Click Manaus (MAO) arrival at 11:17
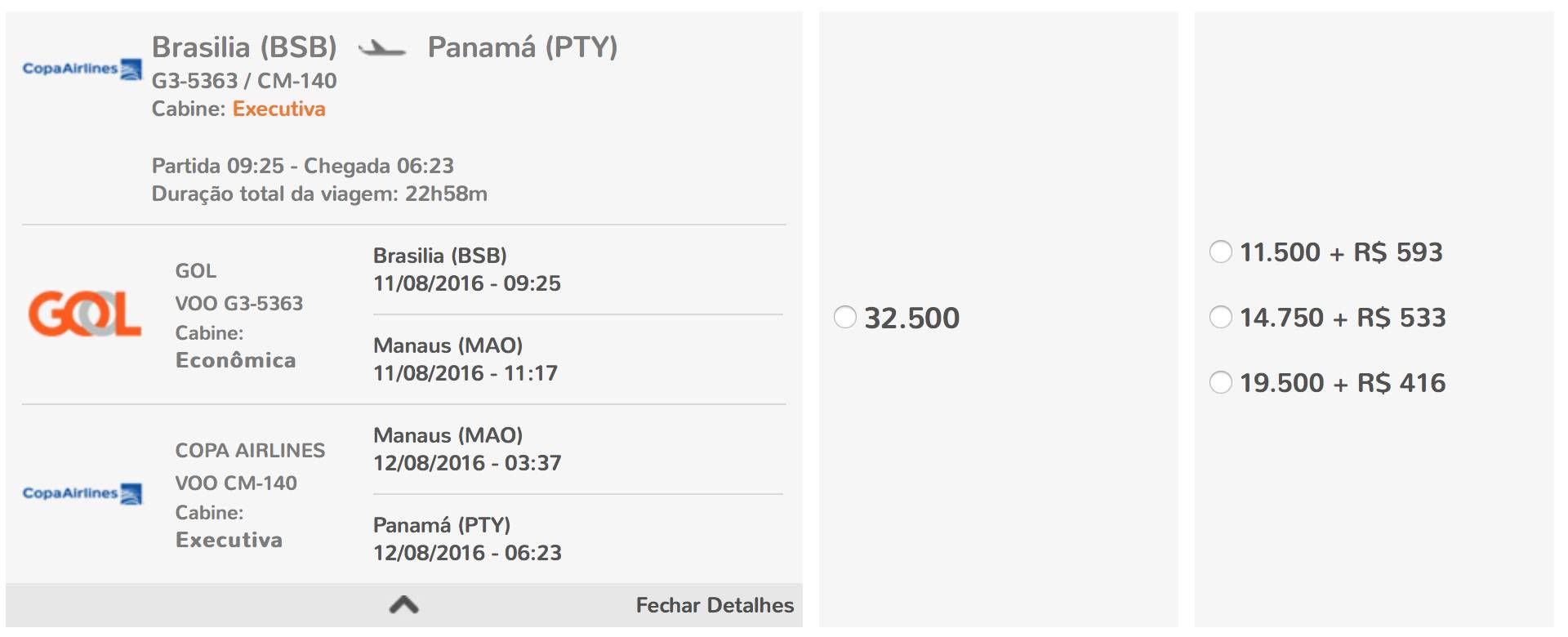 465,359
